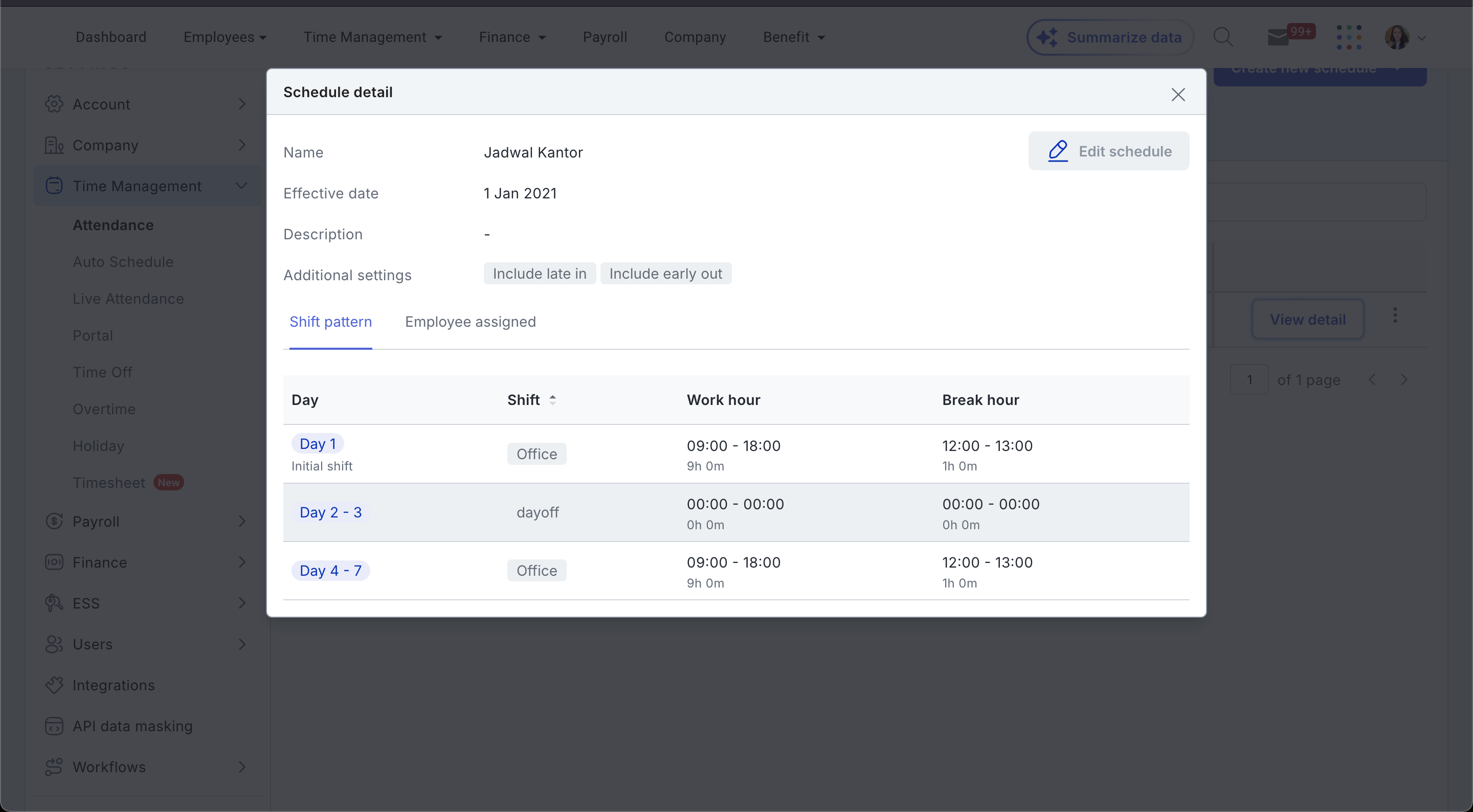Expand the sidebar Payroll chevron
This screenshot has height=812, width=1473.
coord(242,522)
